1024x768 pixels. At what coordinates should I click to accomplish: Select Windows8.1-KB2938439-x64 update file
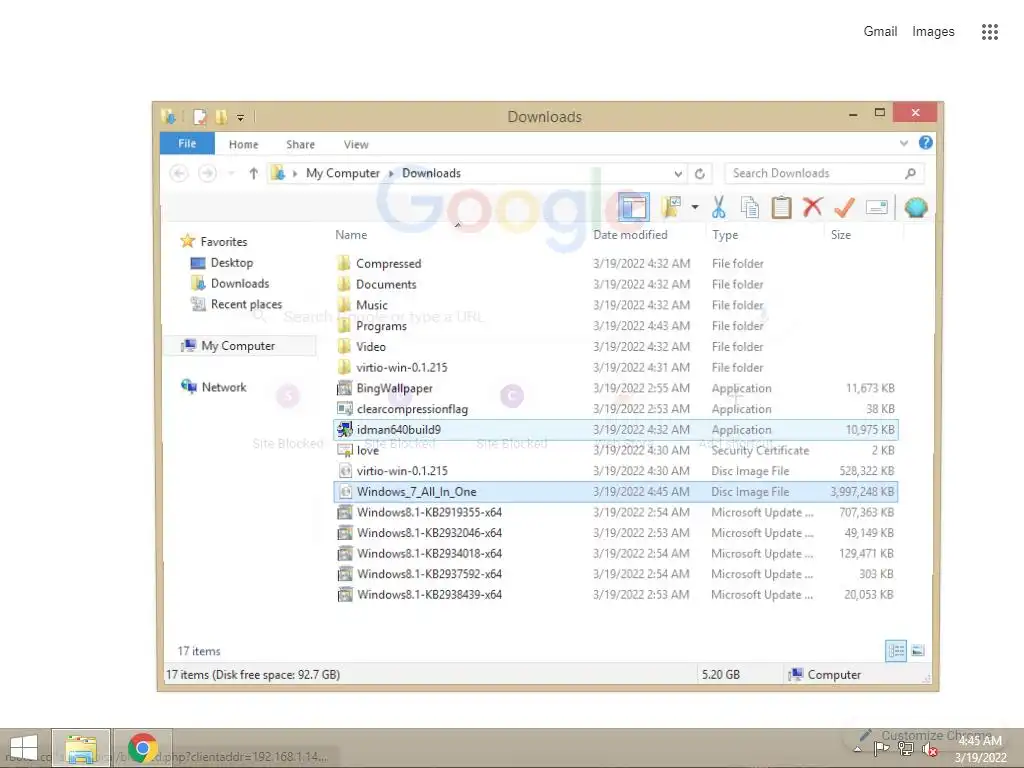point(428,595)
